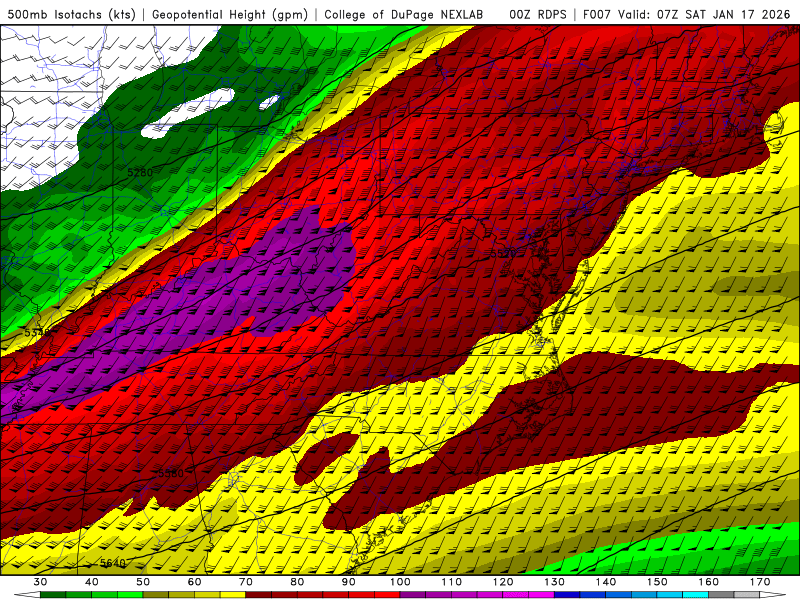Click the dark blue swatch right of 130
This screenshot has width=800, height=600.
tap(567, 595)
